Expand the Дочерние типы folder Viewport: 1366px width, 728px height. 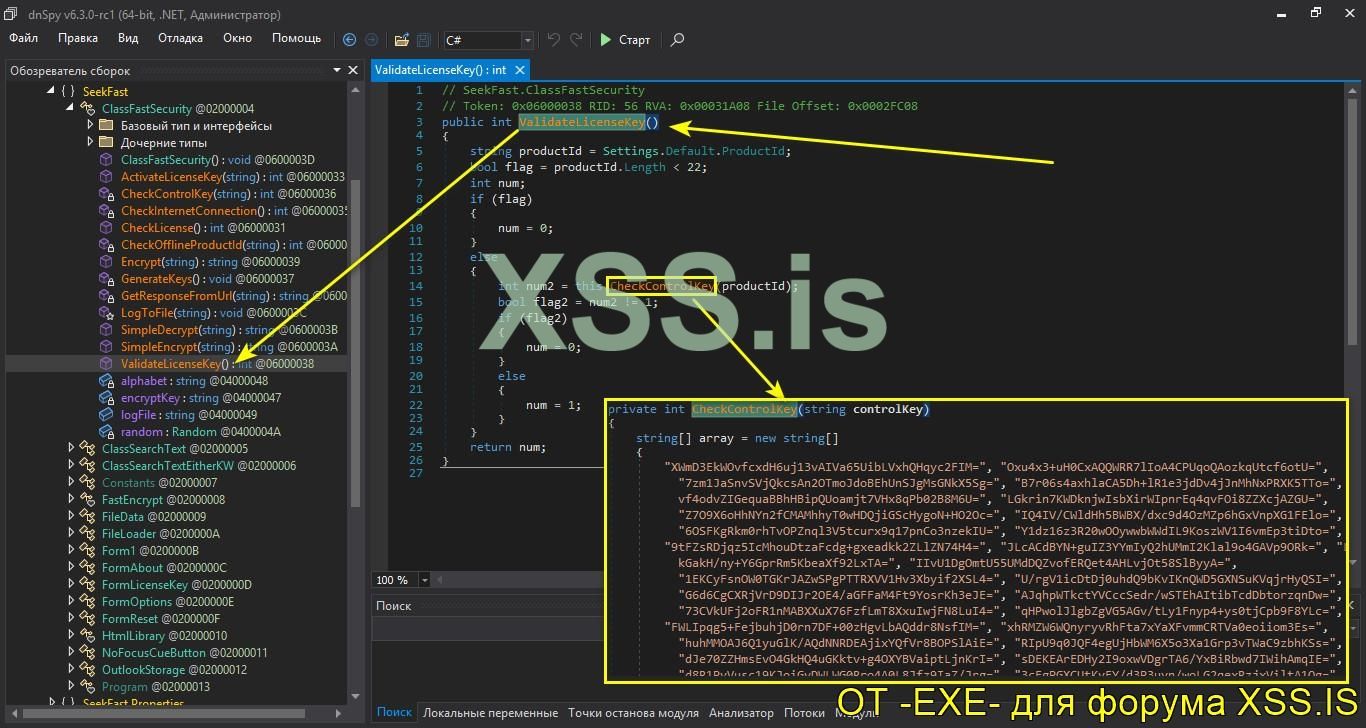pyautogui.click(x=90, y=143)
